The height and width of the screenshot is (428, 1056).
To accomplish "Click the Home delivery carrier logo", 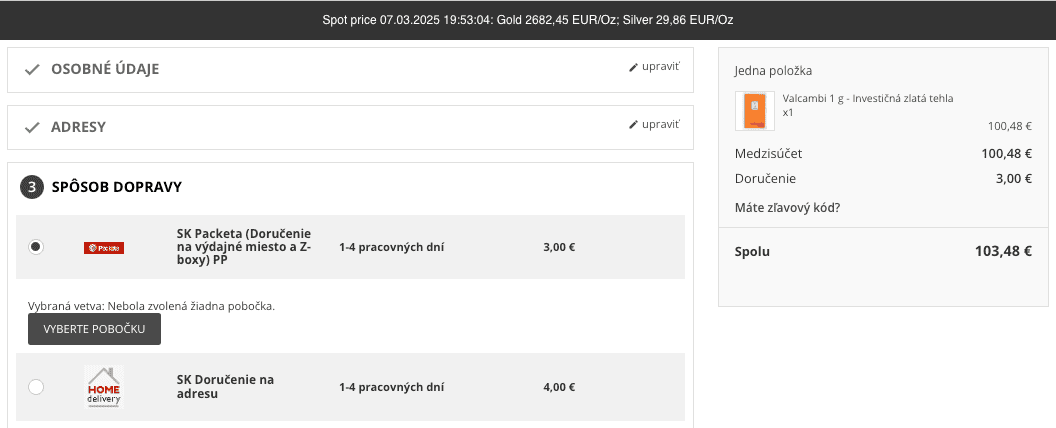I will point(104,387).
